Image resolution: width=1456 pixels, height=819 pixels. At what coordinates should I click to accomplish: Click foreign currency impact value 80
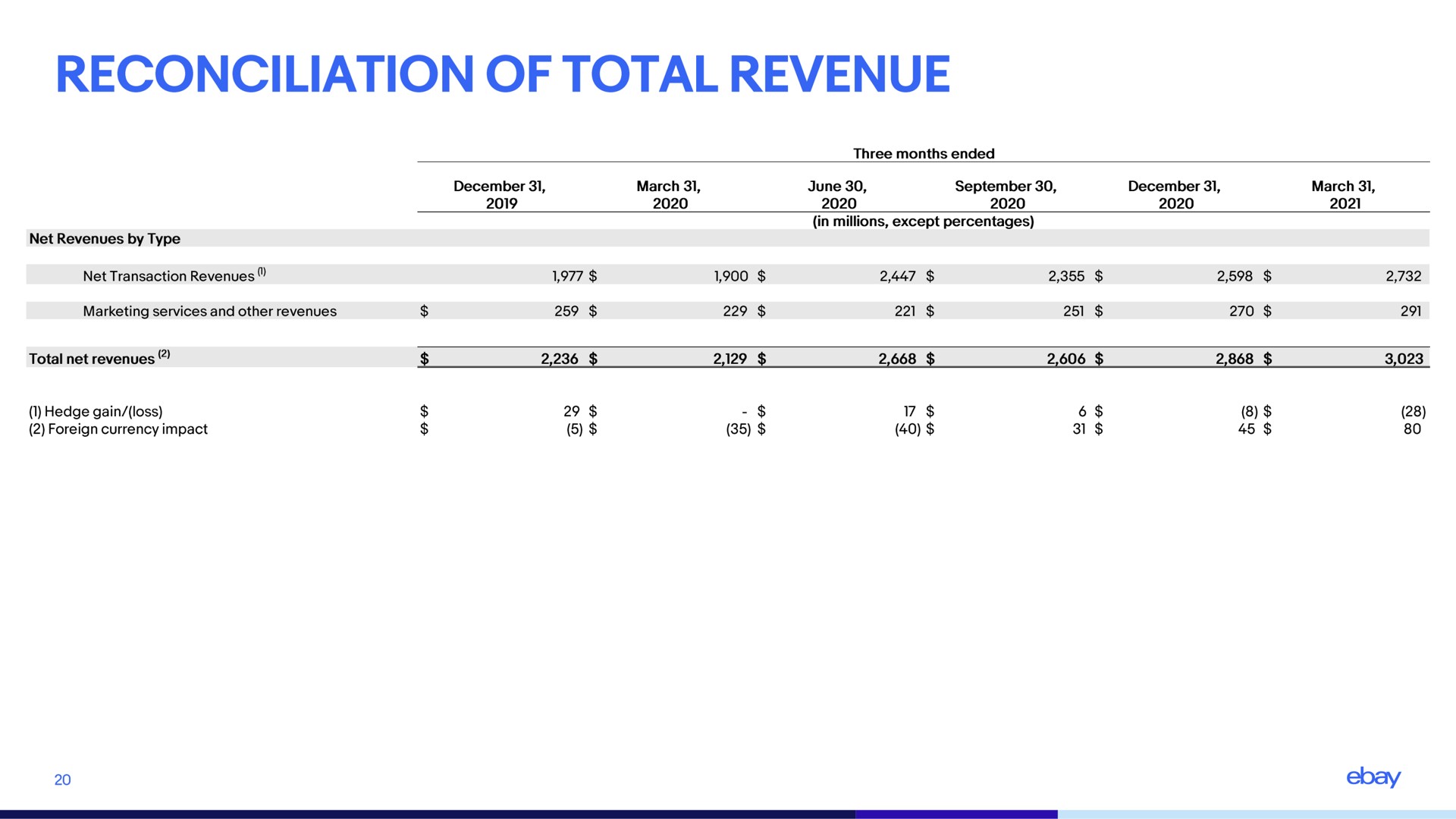[1412, 429]
